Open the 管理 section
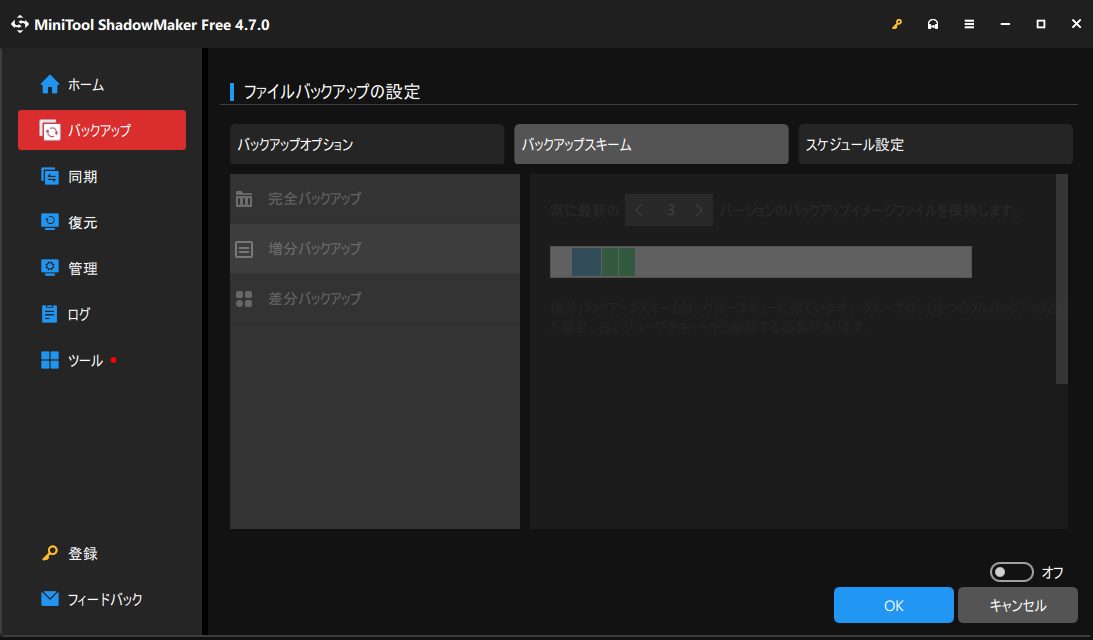Image resolution: width=1093 pixels, height=640 pixels. coord(102,268)
